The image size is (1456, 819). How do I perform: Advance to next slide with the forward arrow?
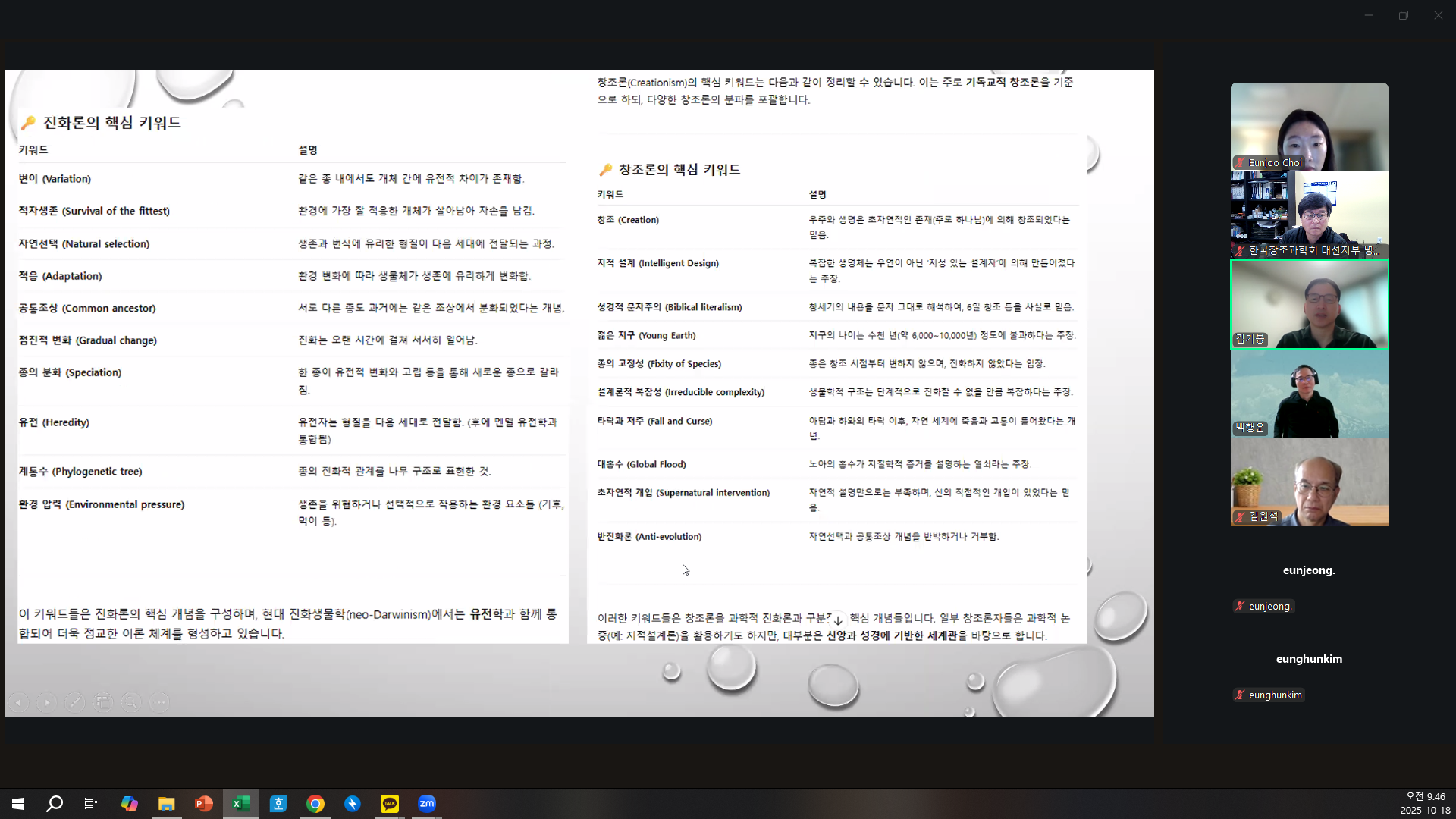click(x=47, y=702)
